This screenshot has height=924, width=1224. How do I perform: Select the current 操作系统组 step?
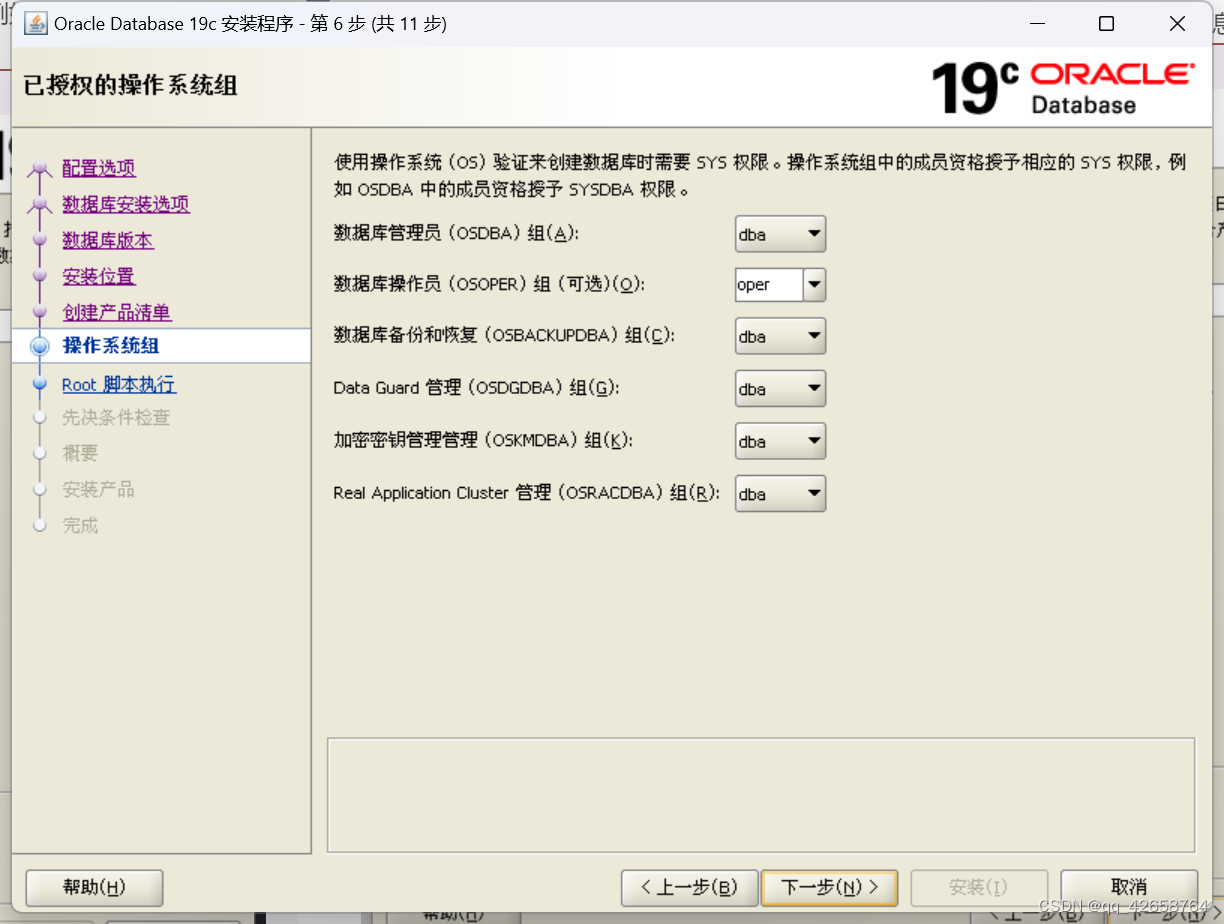(111, 346)
